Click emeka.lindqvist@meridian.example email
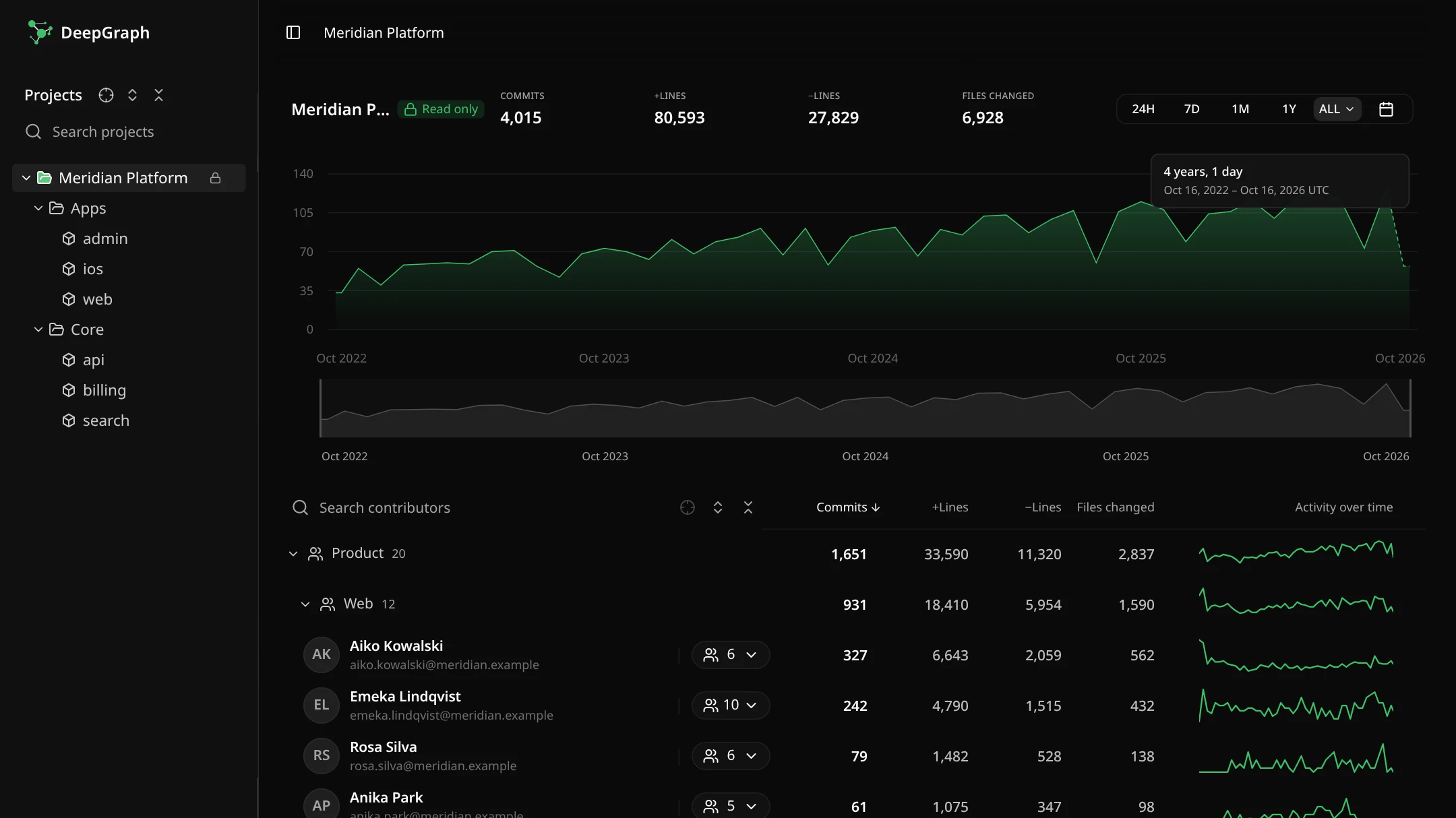This screenshot has width=1456, height=818. point(452,716)
